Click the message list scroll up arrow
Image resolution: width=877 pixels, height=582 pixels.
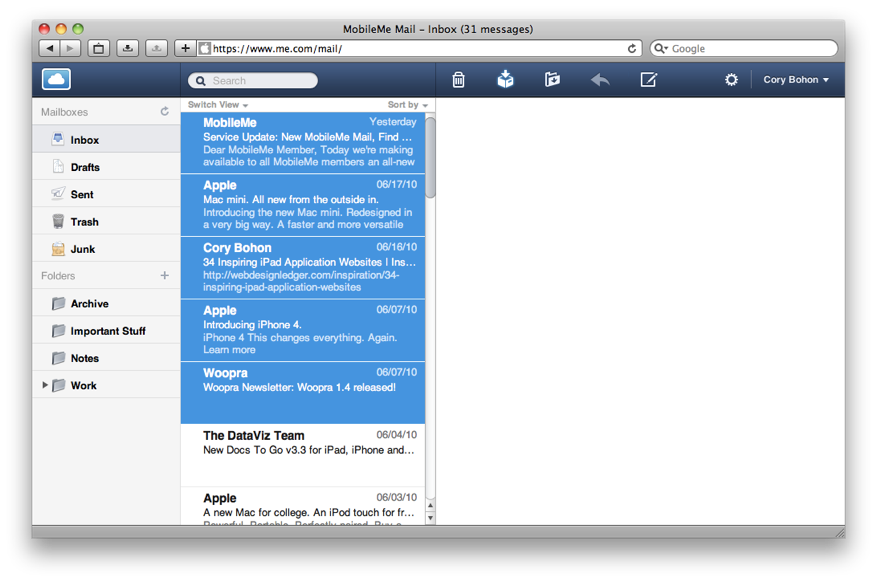pyautogui.click(x=430, y=505)
